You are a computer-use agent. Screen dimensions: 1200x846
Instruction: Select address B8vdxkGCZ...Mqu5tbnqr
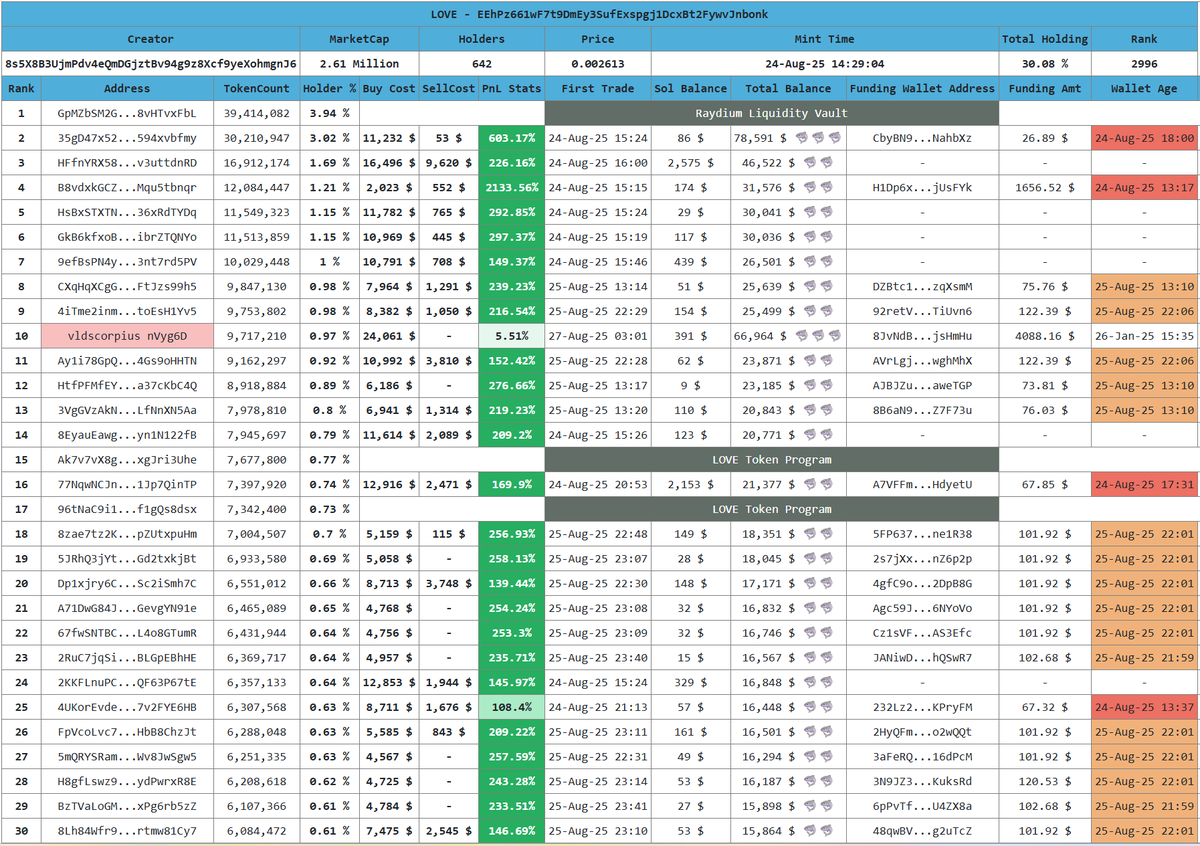point(127,187)
